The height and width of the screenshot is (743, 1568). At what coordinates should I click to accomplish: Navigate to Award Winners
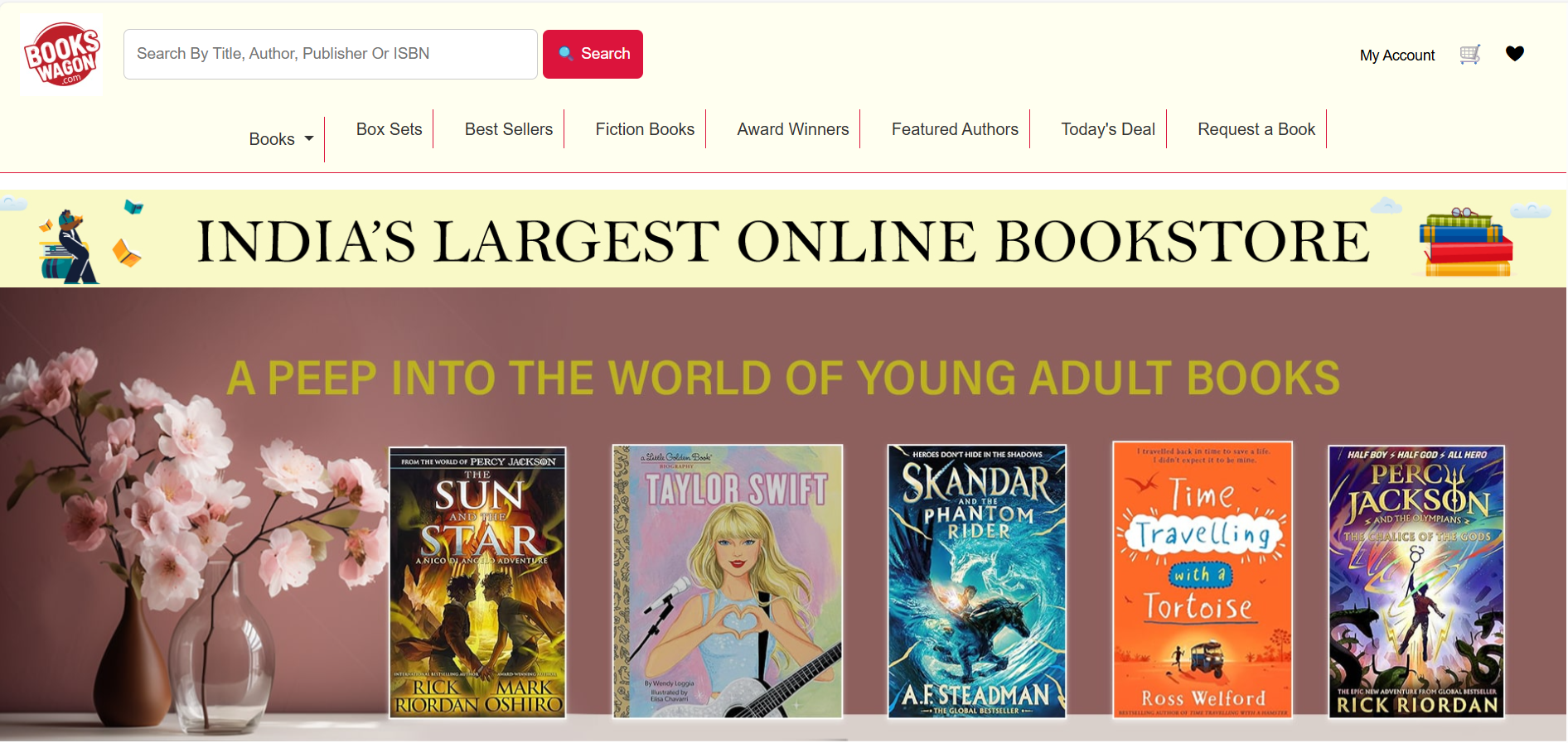pyautogui.click(x=793, y=129)
